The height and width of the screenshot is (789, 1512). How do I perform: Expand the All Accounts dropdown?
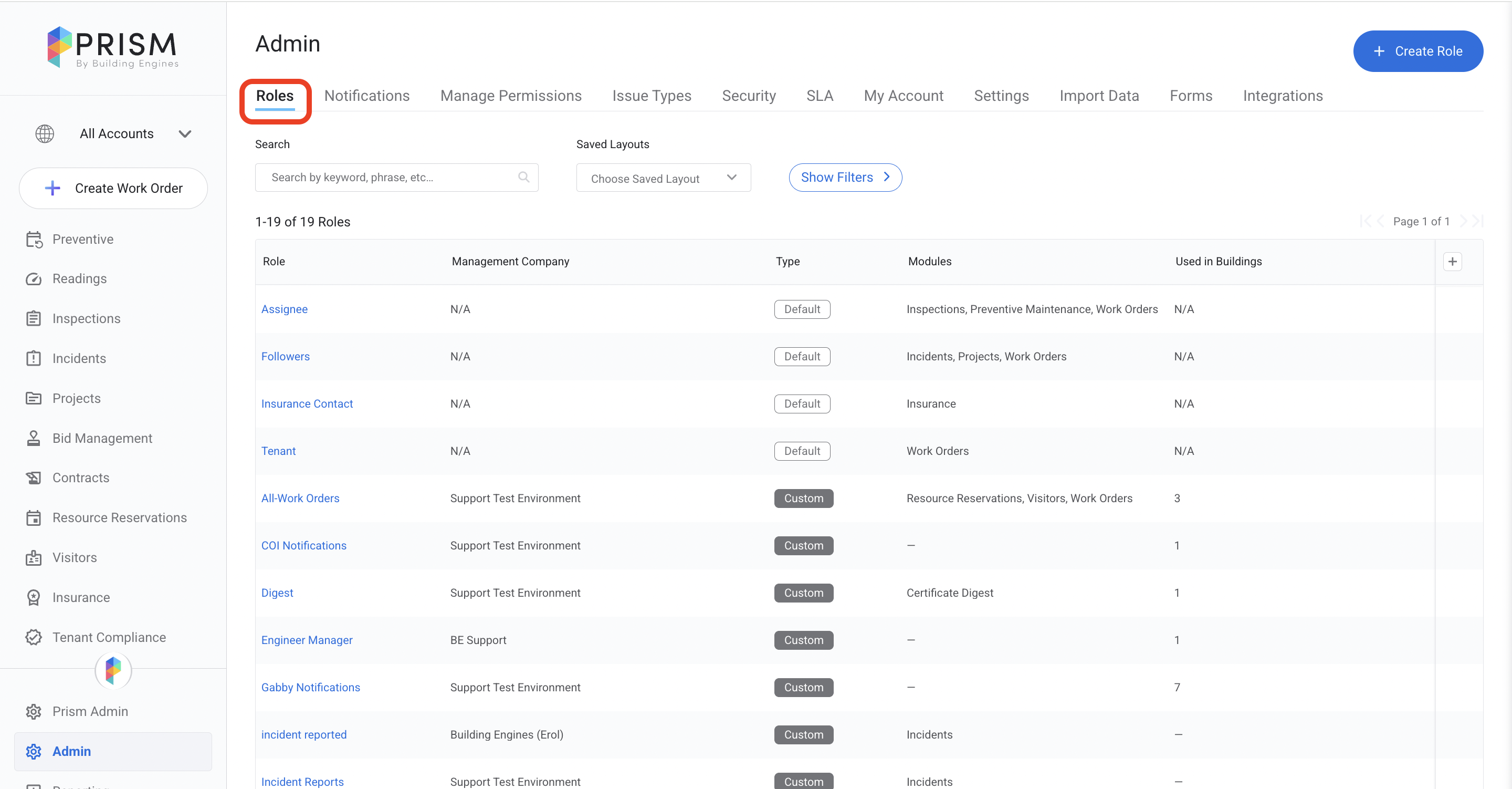click(x=184, y=134)
